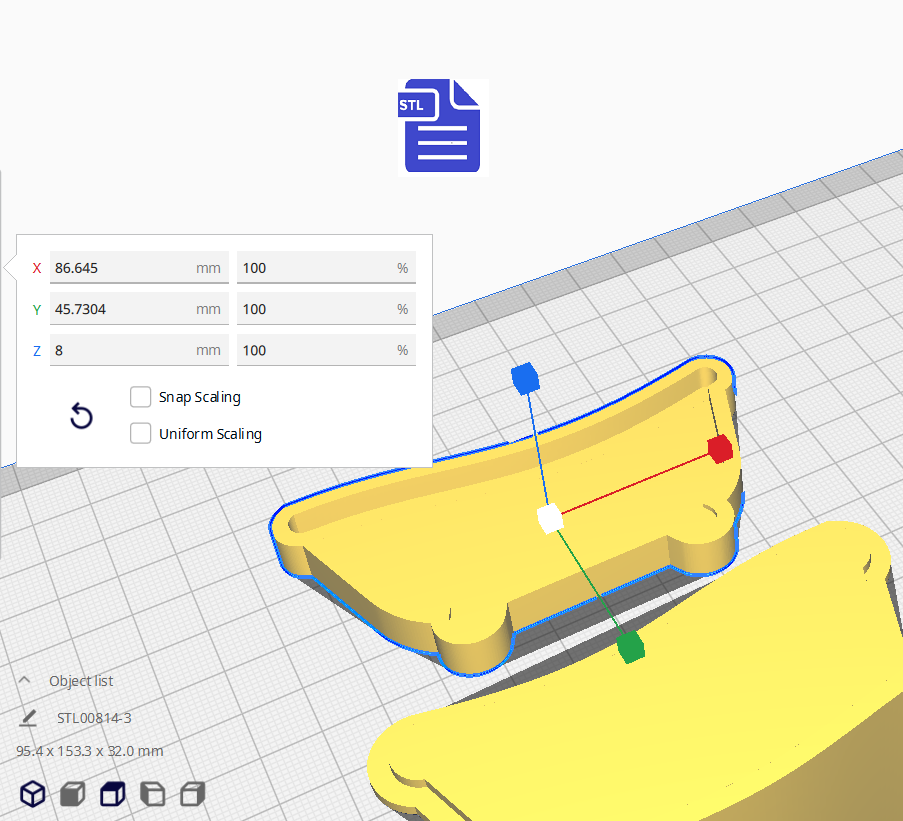This screenshot has width=903, height=821.
Task: Click the blue Z-axis scale handle
Action: click(x=525, y=378)
